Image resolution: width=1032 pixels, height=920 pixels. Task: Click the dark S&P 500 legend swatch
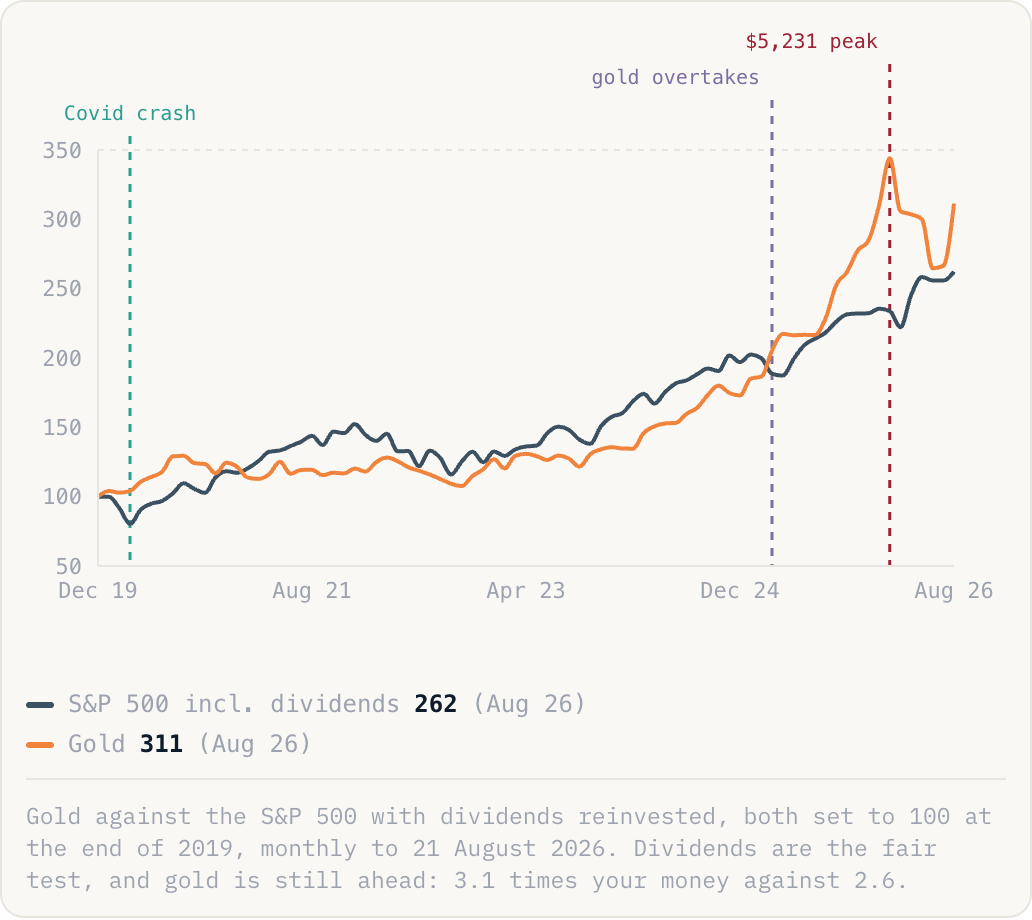point(40,705)
